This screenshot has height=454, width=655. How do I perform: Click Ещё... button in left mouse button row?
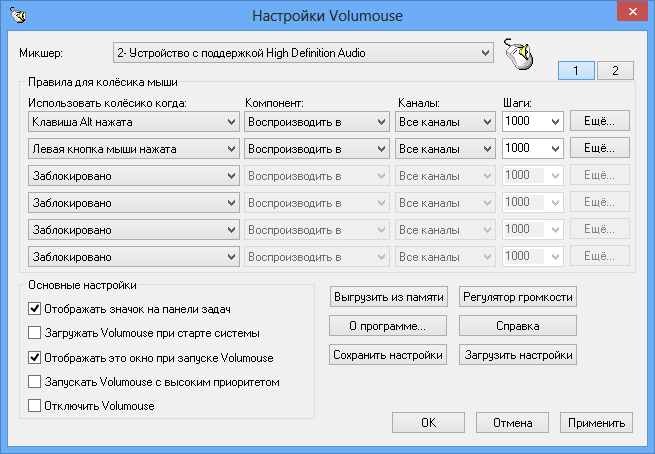point(599,148)
